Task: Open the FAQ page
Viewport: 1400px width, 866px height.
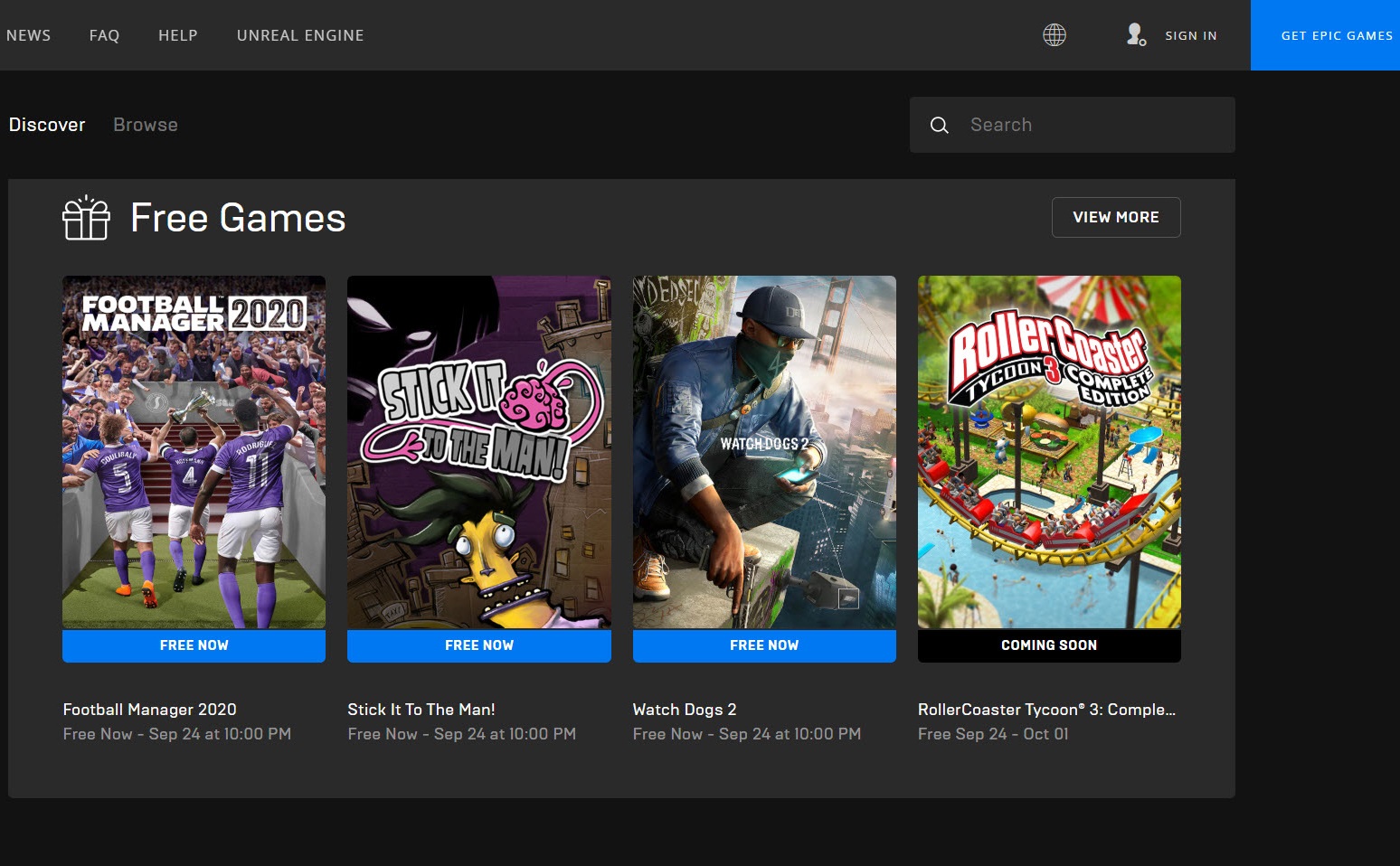Action: coord(104,35)
